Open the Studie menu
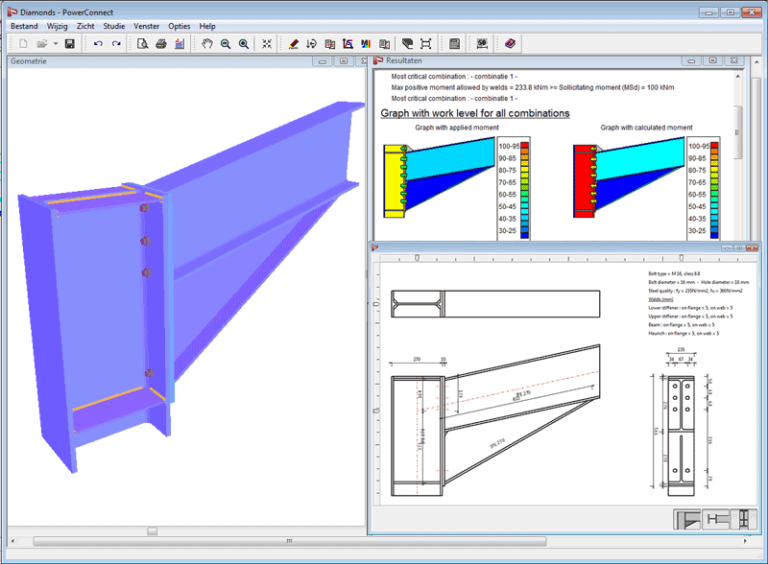Screen dimensions: 768x564 tap(114, 26)
